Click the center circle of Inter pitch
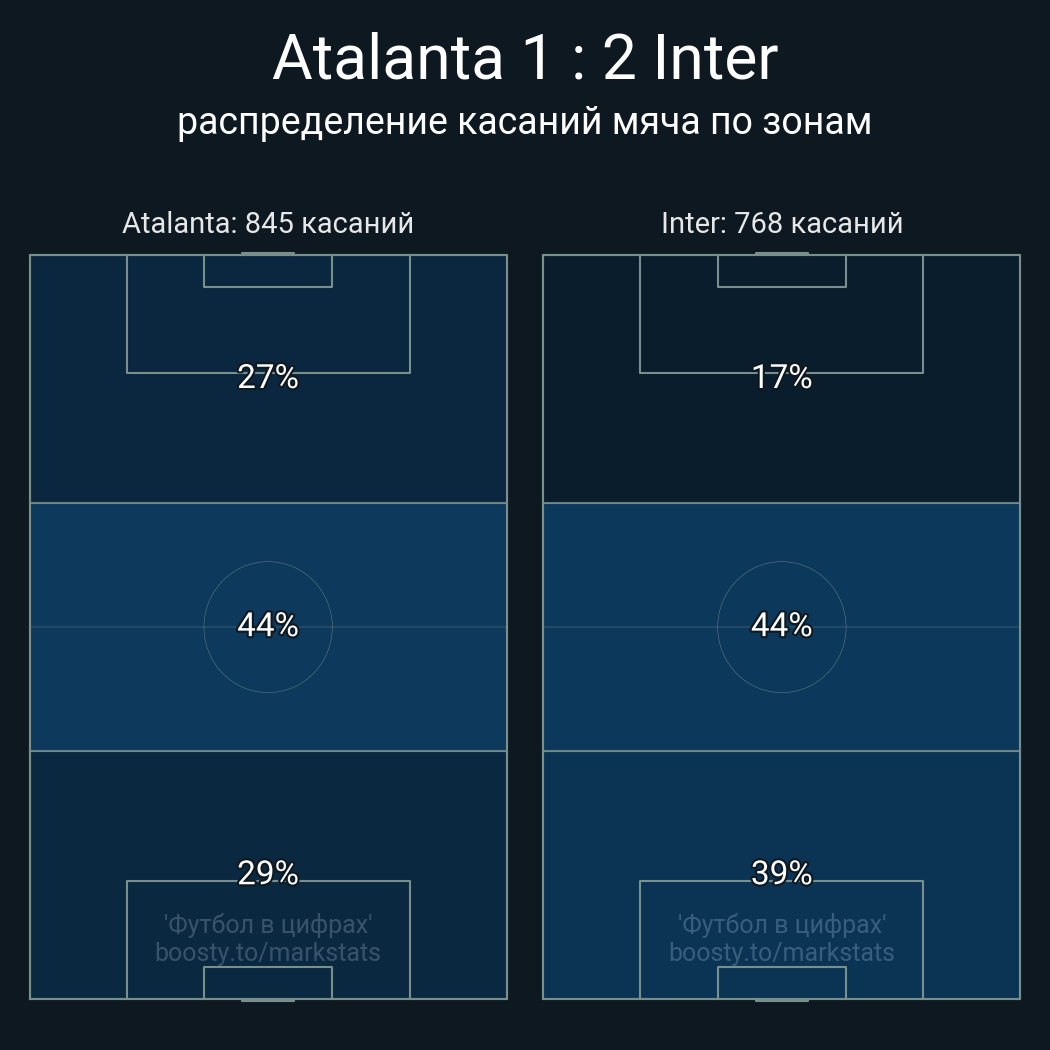The height and width of the screenshot is (1050, 1050). 781,627
